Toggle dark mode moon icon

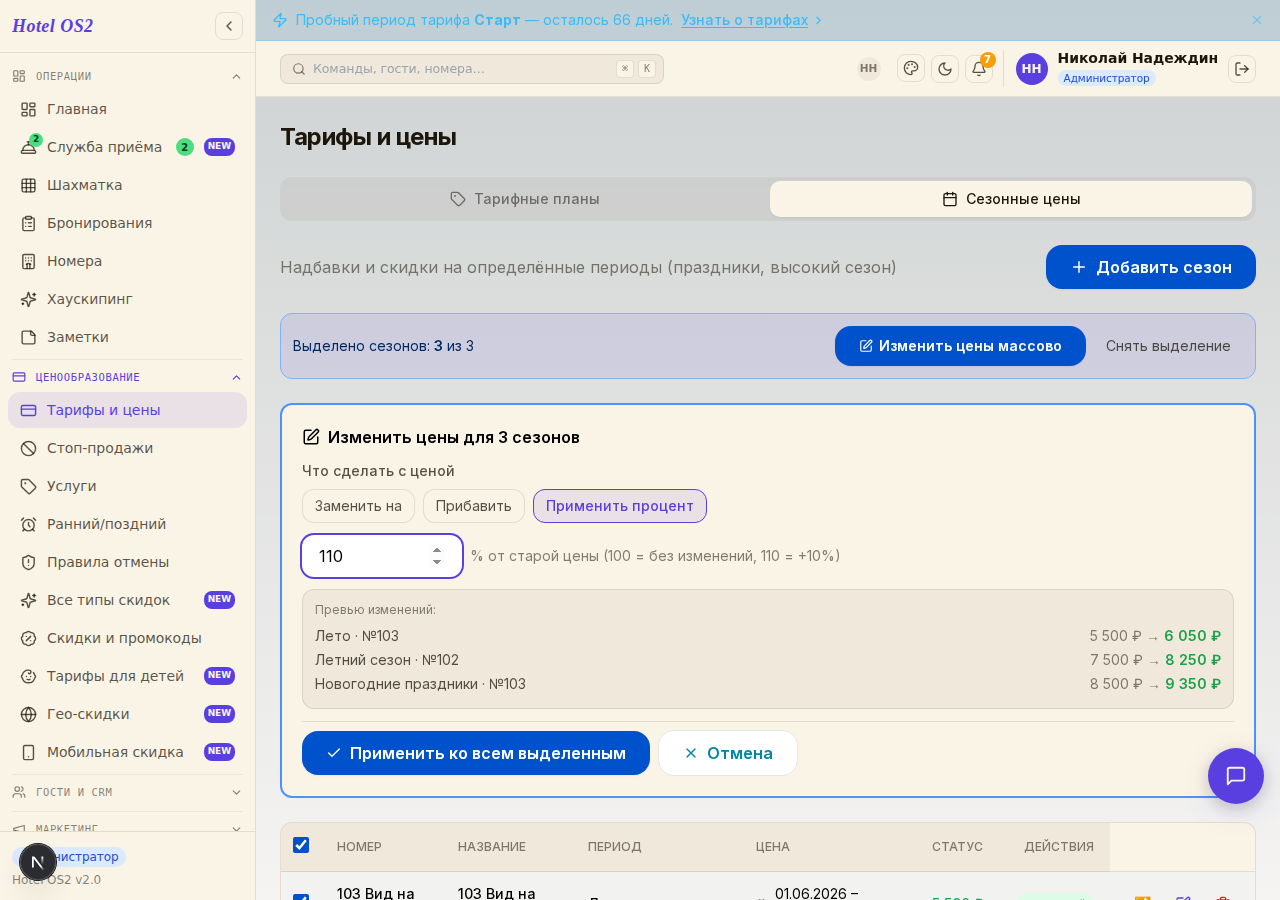point(945,68)
